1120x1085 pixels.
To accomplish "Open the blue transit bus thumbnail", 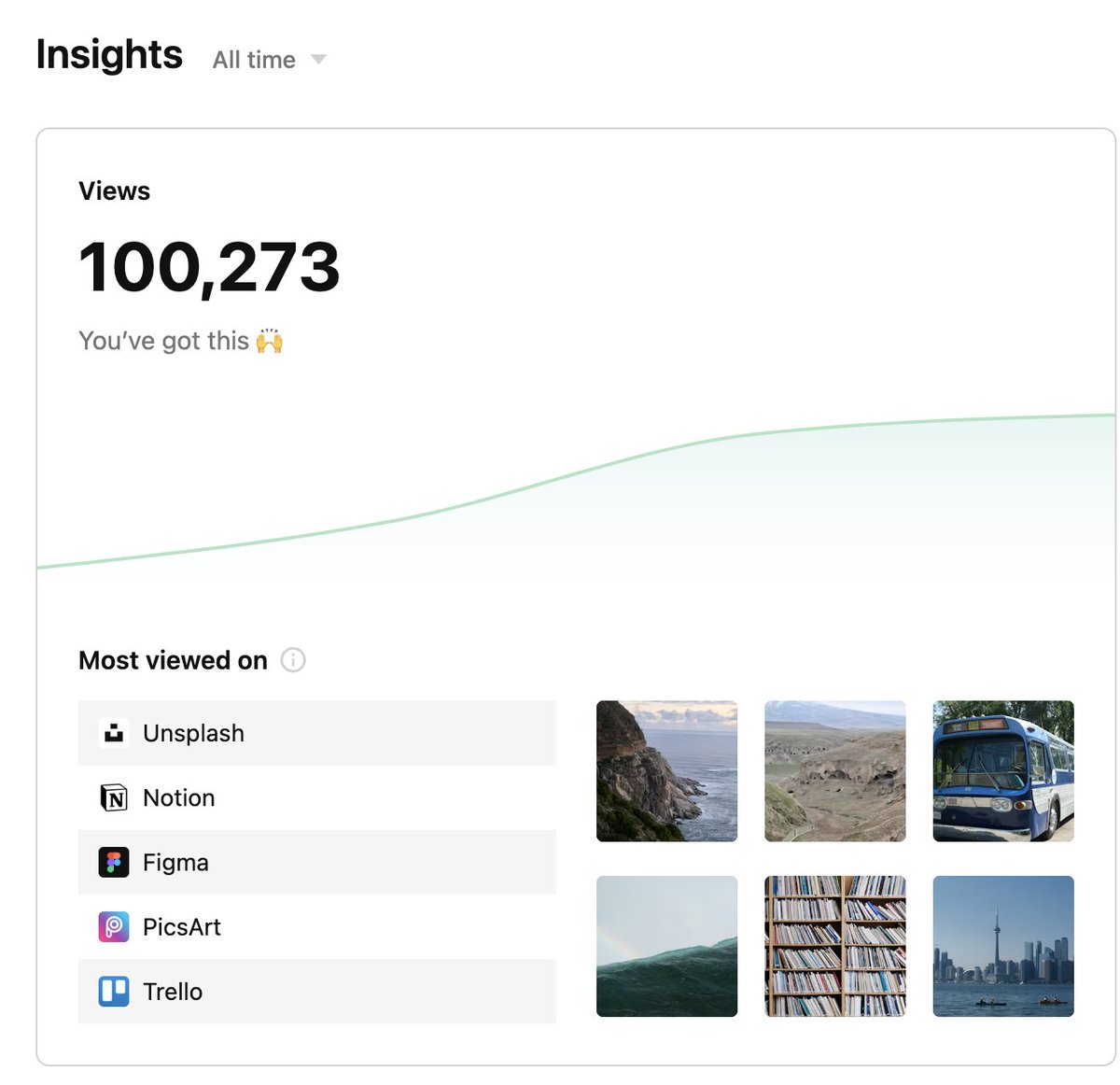I will tap(1003, 771).
